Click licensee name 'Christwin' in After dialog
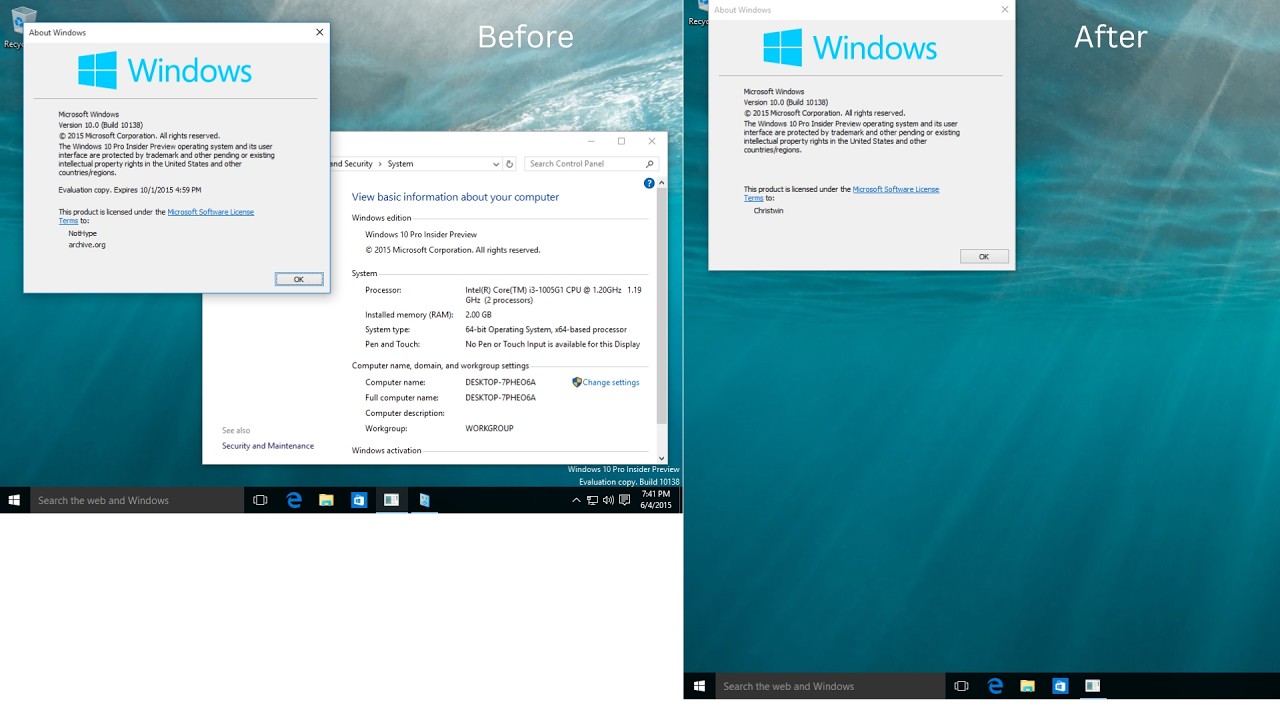This screenshot has width=1280, height=720. pyautogui.click(x=769, y=211)
